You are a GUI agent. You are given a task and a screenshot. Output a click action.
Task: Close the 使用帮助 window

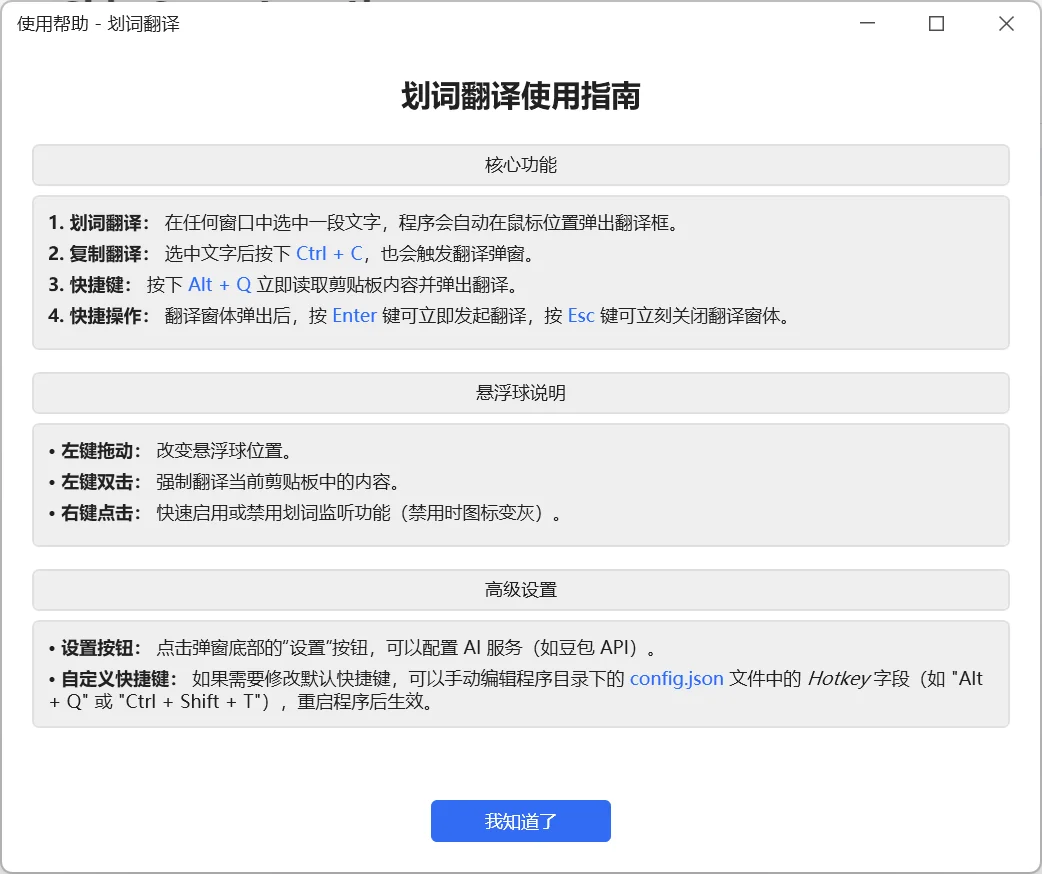point(1006,24)
